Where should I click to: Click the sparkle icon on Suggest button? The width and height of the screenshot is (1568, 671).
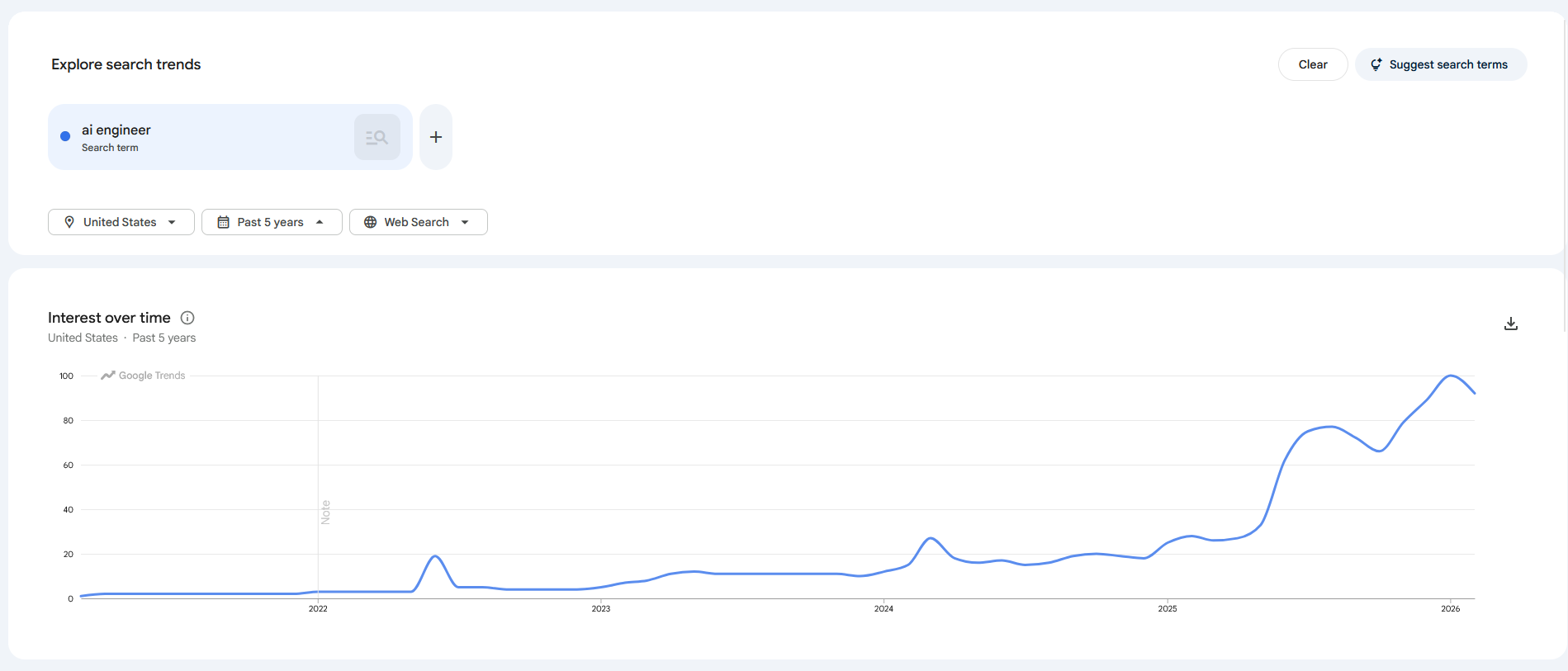tap(1376, 64)
